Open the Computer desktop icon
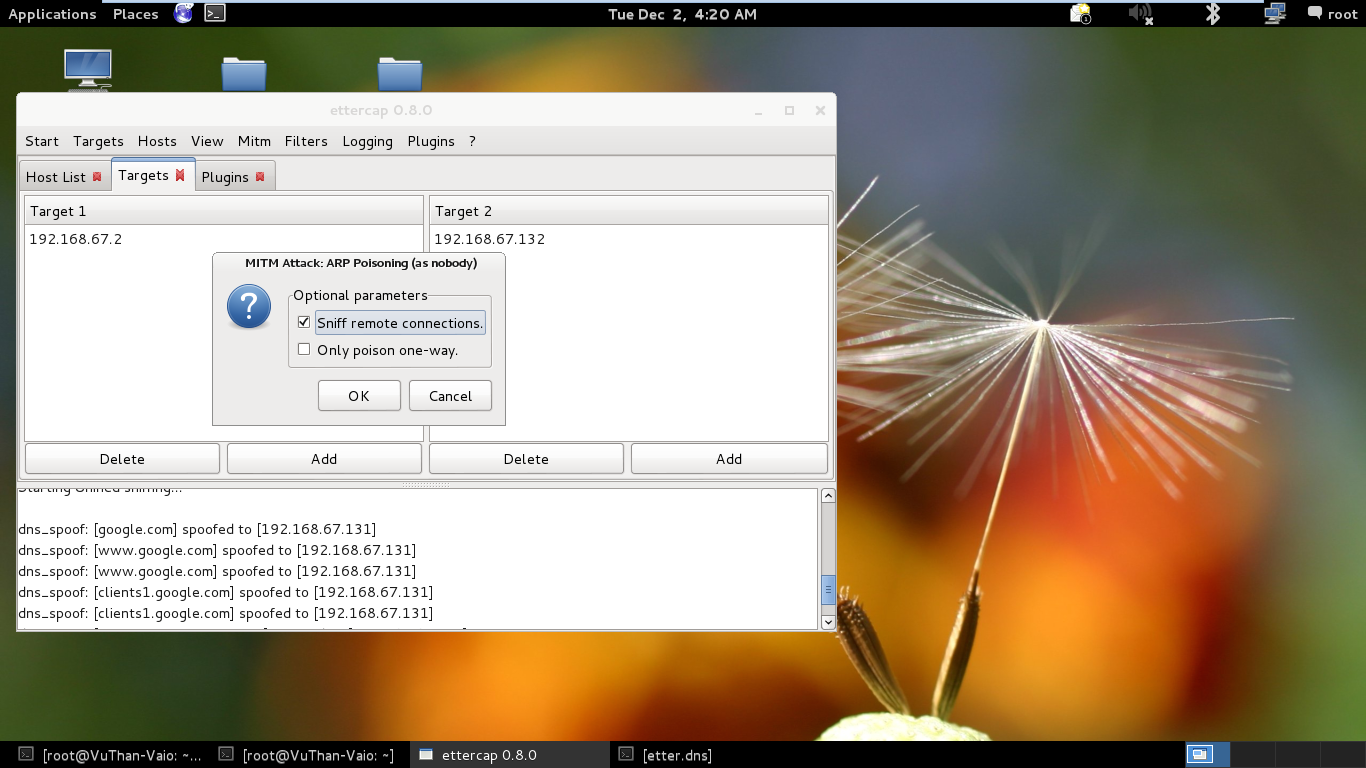This screenshot has width=1366, height=768. click(87, 69)
